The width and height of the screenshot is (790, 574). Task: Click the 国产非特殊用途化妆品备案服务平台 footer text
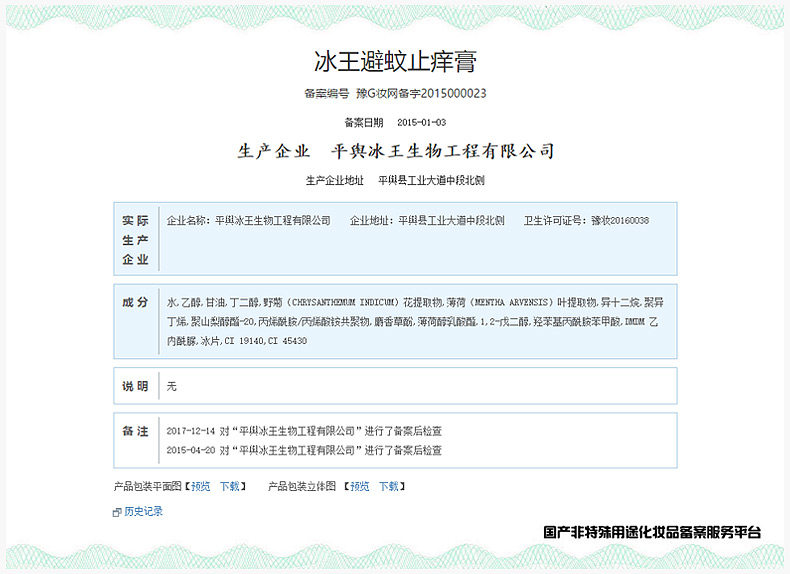(x=652, y=532)
